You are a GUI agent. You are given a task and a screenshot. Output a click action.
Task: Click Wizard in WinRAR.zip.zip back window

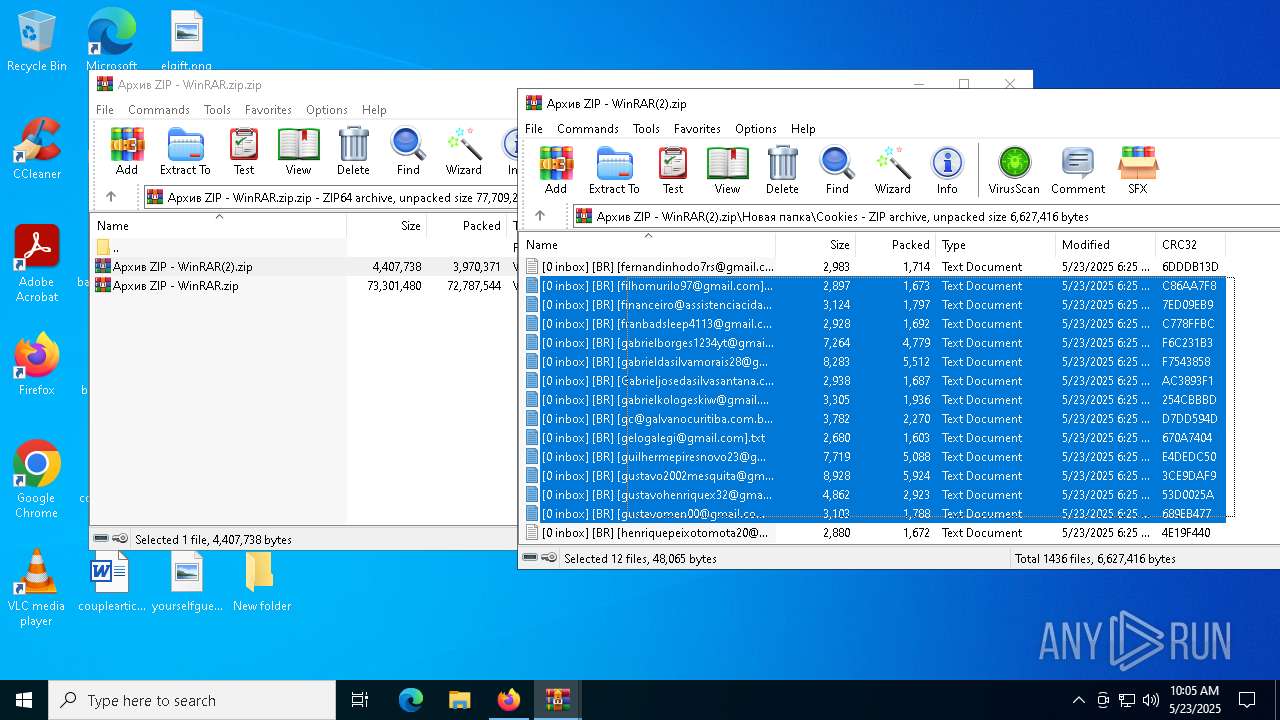(464, 151)
